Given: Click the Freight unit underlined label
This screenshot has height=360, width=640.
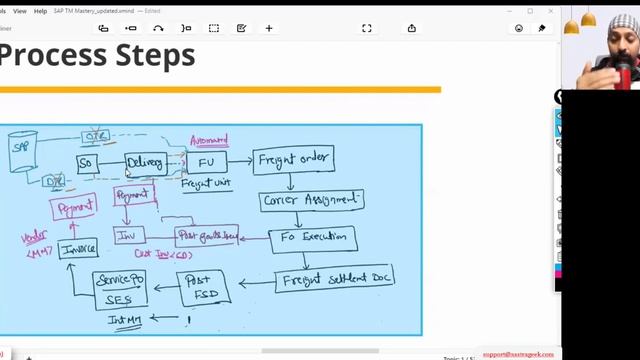Looking at the screenshot, I should point(206,184).
